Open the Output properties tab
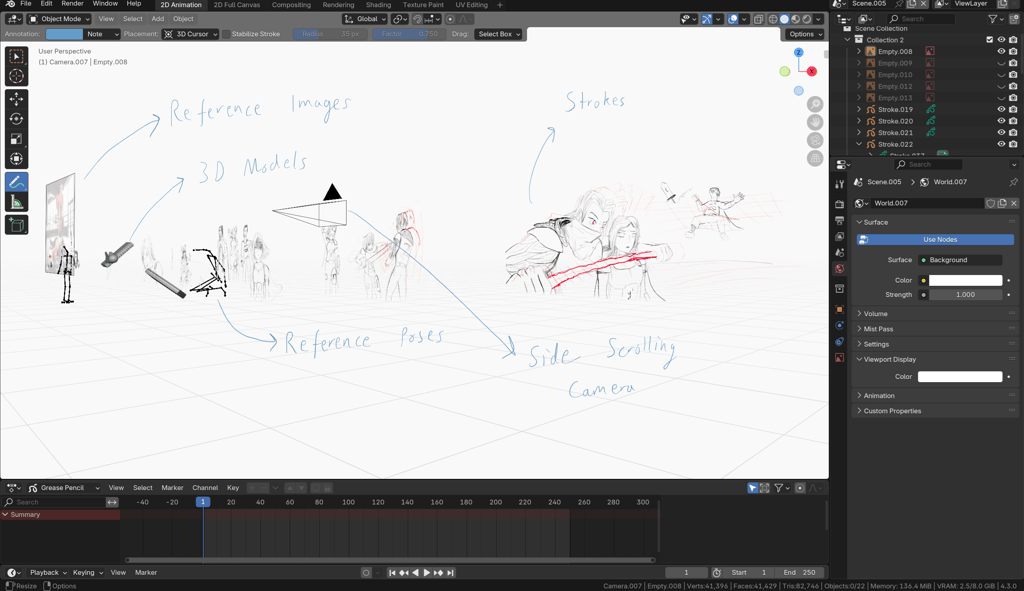Image resolution: width=1024 pixels, height=591 pixels. pyautogui.click(x=840, y=221)
